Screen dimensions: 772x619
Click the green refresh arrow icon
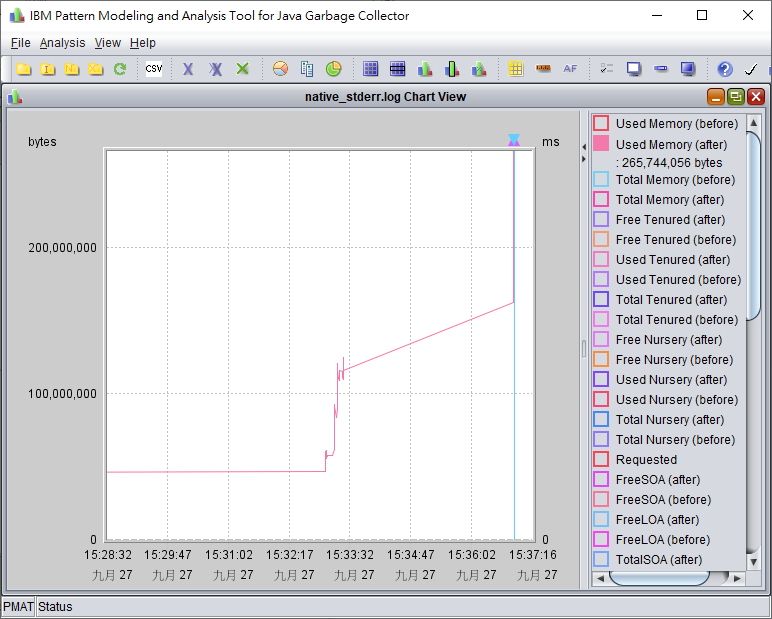pyautogui.click(x=120, y=69)
